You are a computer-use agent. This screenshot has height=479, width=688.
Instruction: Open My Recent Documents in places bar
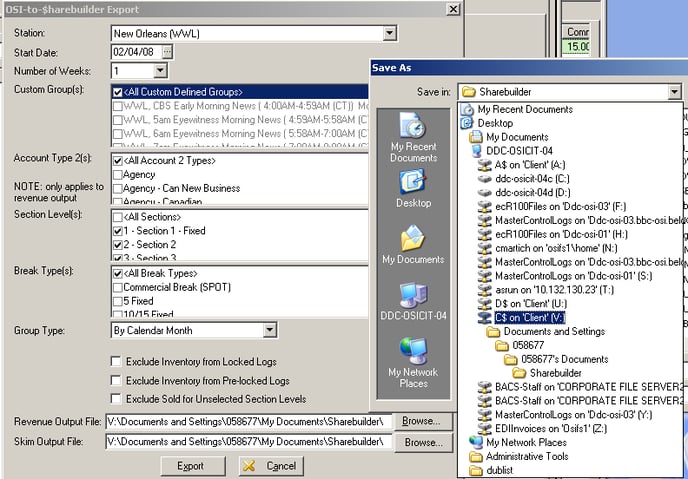pos(413,137)
